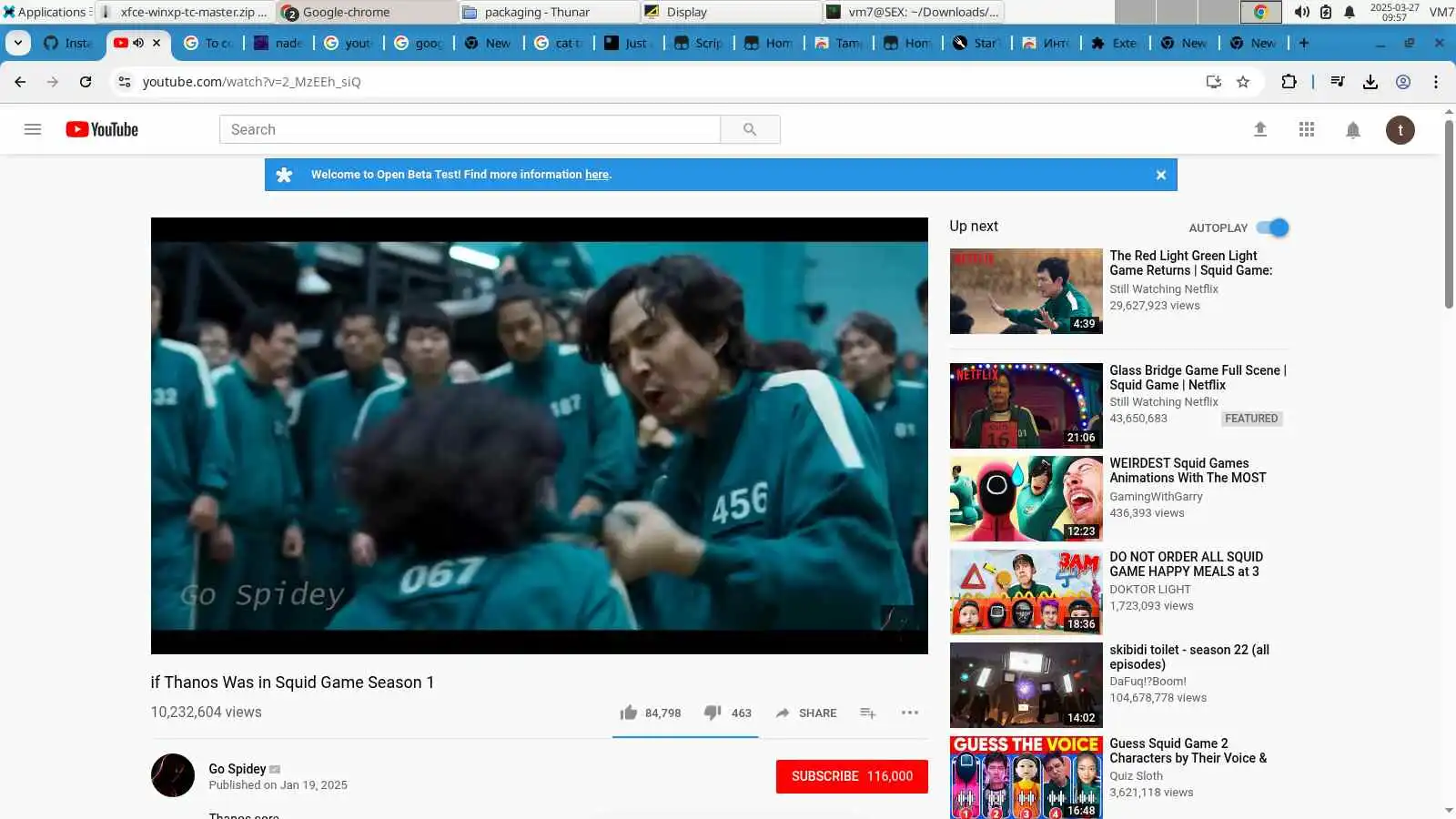Open a new browser tab

pyautogui.click(x=1304, y=43)
